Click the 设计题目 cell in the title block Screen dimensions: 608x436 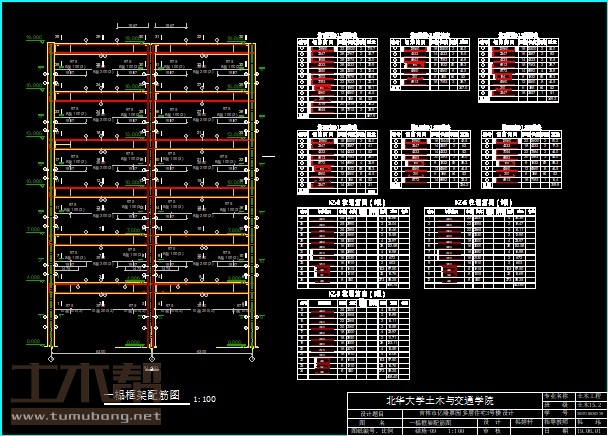click(372, 413)
